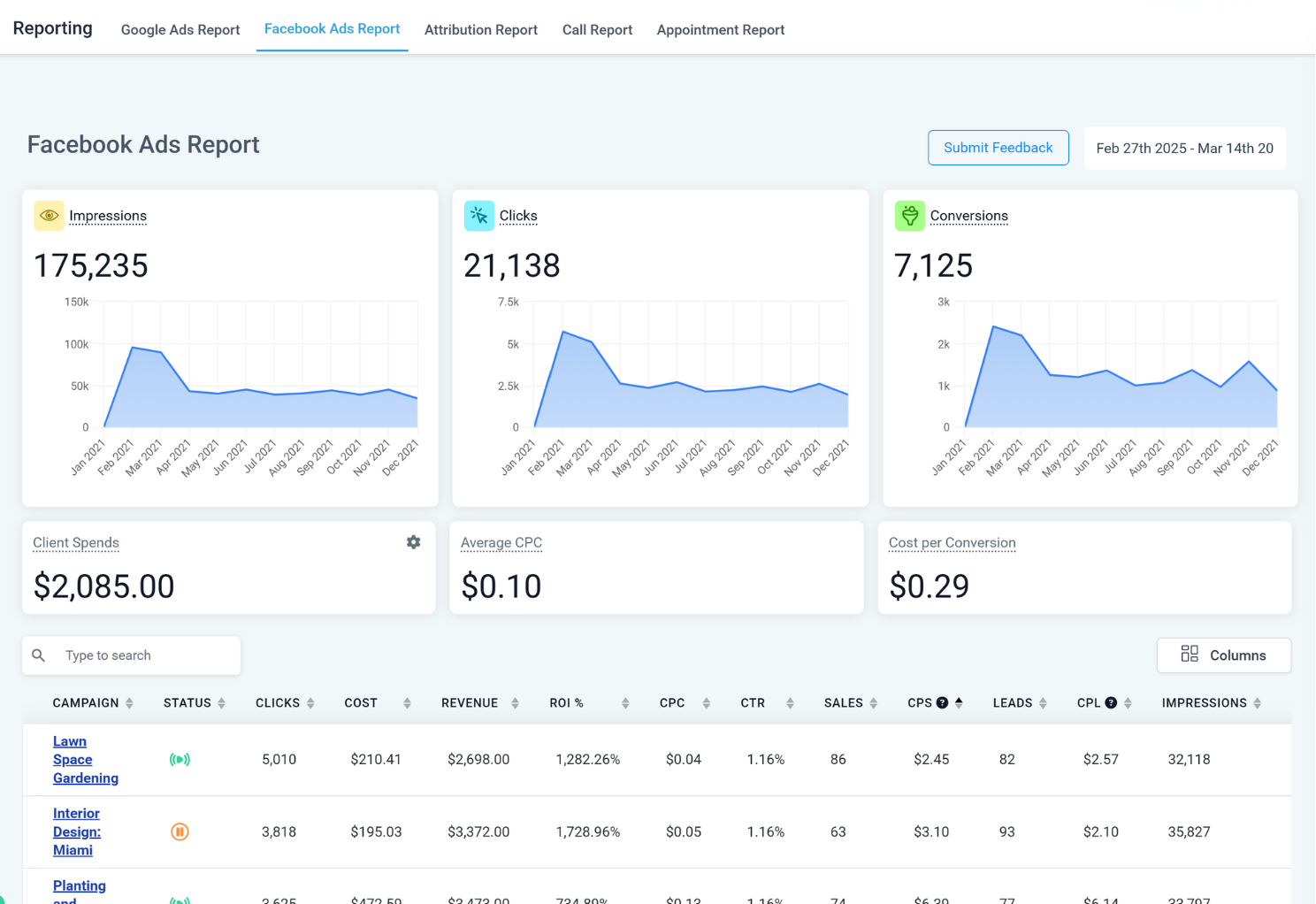Click the CPL help question mark
This screenshot has height=904, width=1316.
pos(1111,703)
